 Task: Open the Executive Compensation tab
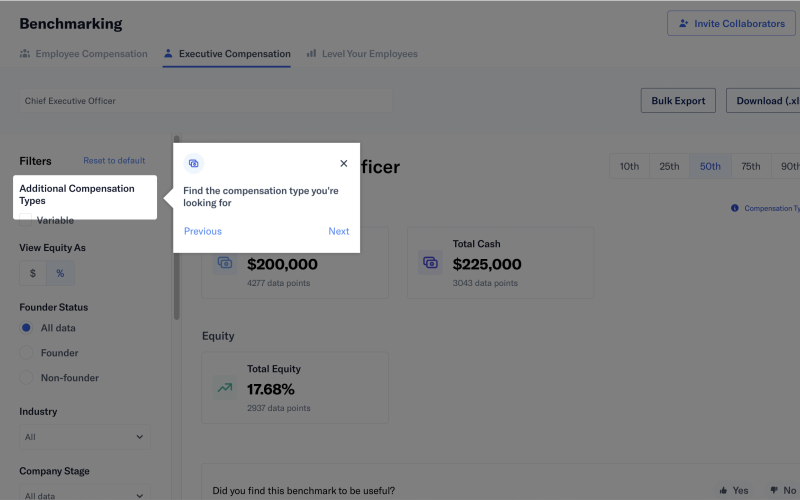[227, 54]
